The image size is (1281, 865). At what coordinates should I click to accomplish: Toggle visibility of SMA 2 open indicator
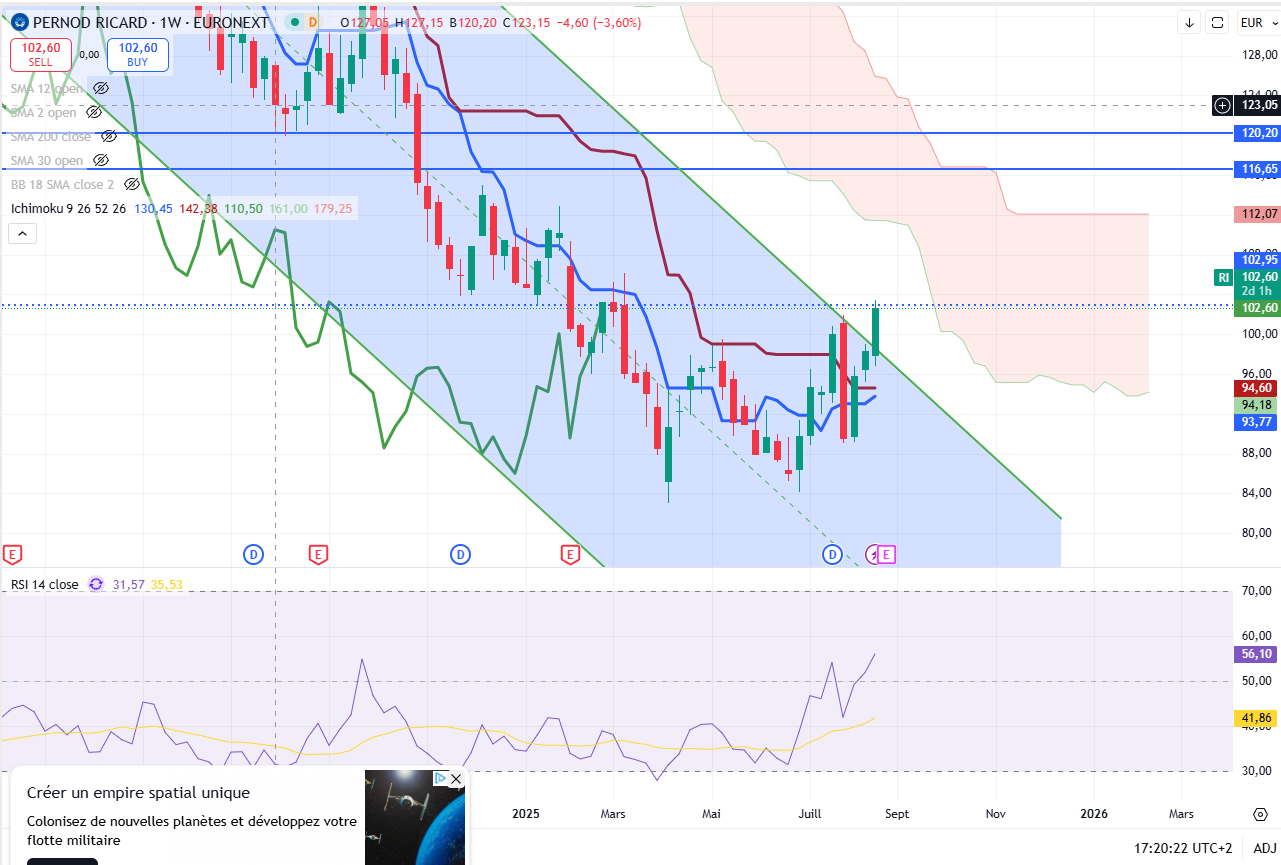[94, 112]
